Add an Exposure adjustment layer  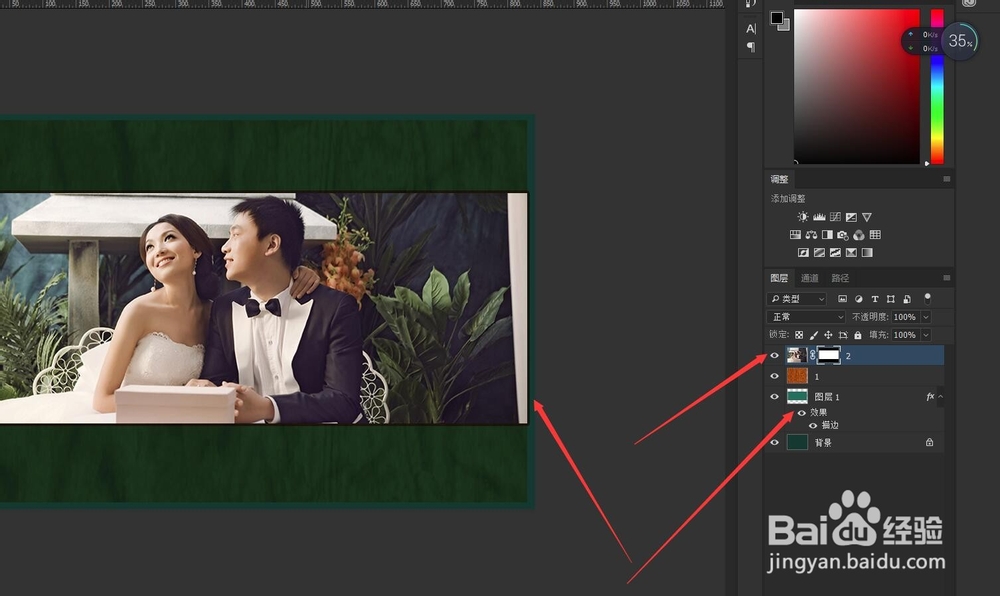[851, 217]
